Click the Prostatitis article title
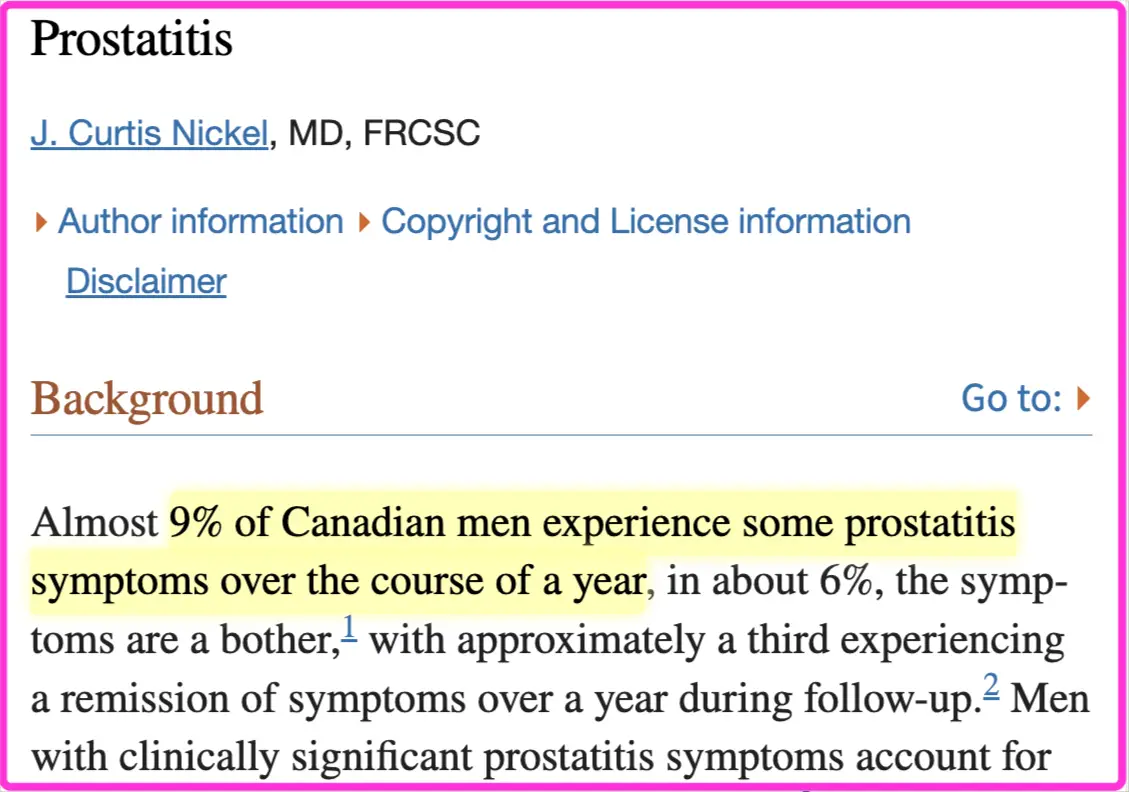Screen dimensions: 1129x792 [132, 38]
